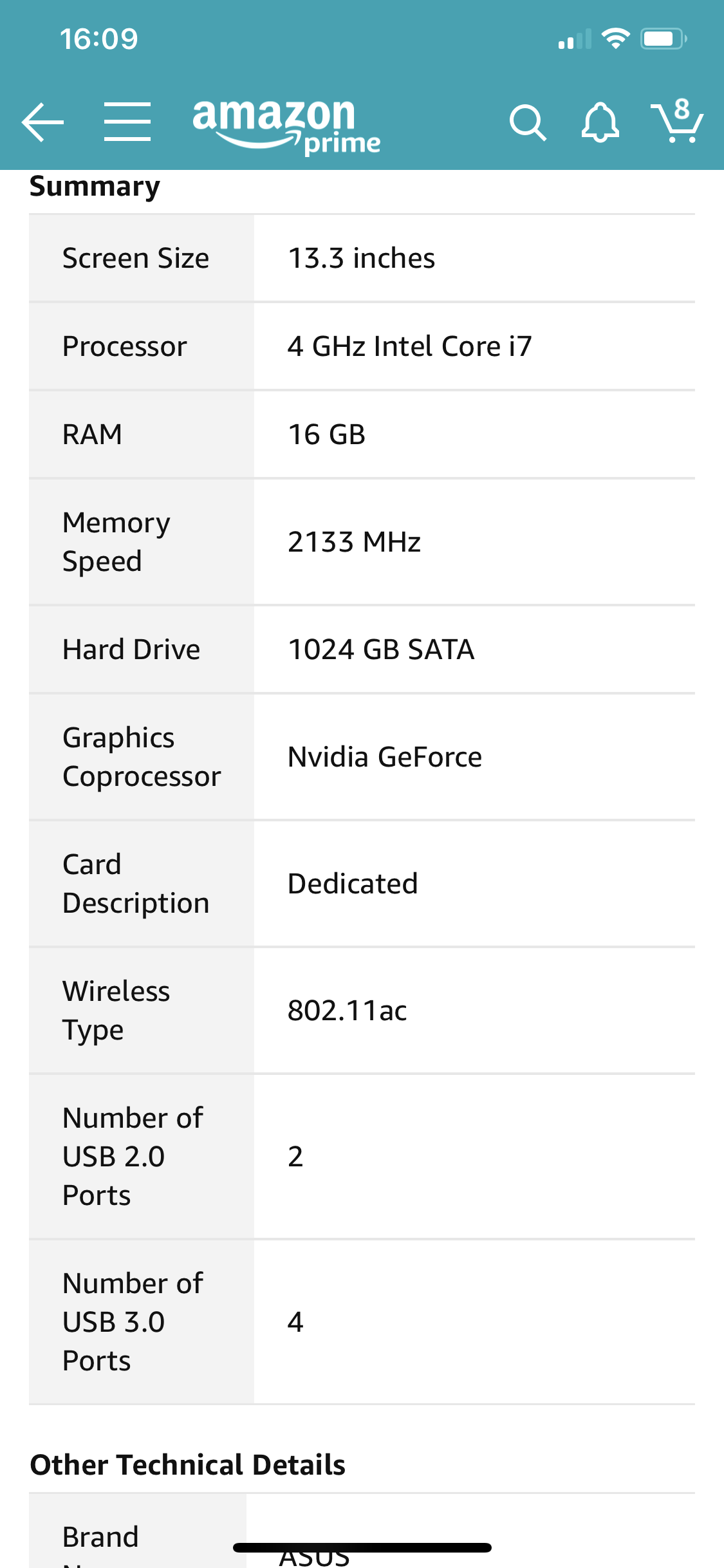Open the hamburger menu

[x=127, y=122]
